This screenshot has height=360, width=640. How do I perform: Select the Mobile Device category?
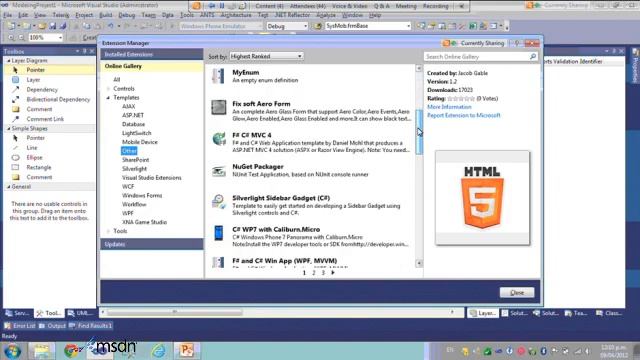(x=140, y=142)
